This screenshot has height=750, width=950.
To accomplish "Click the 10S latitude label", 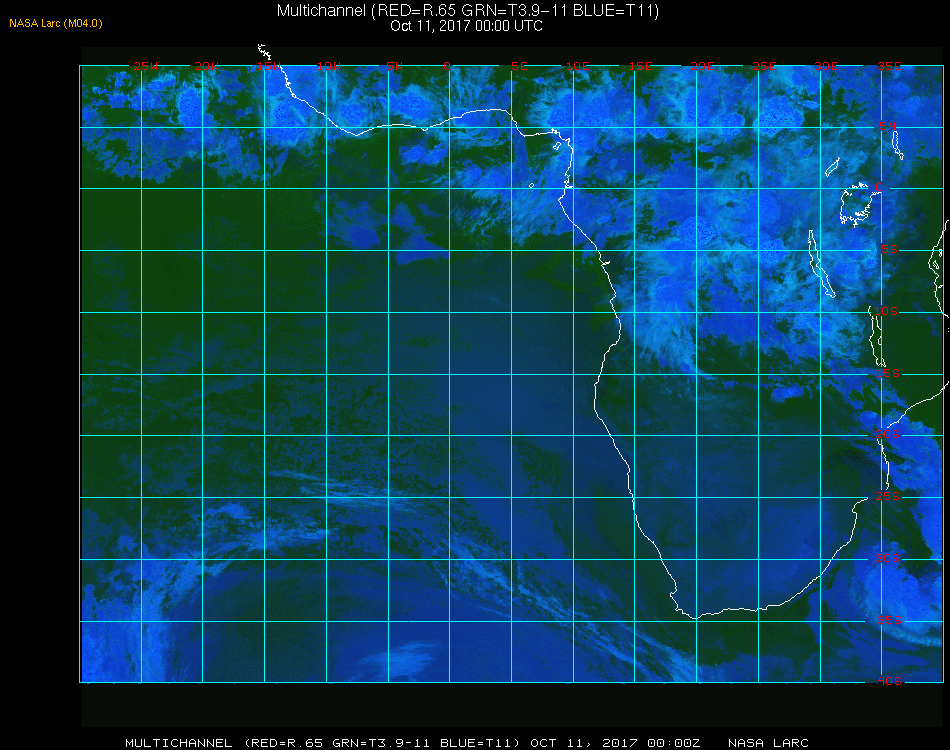I will tap(886, 311).
